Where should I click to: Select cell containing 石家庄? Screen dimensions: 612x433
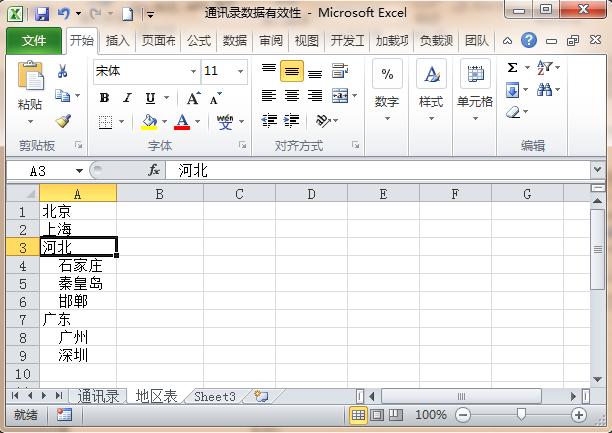[78, 265]
